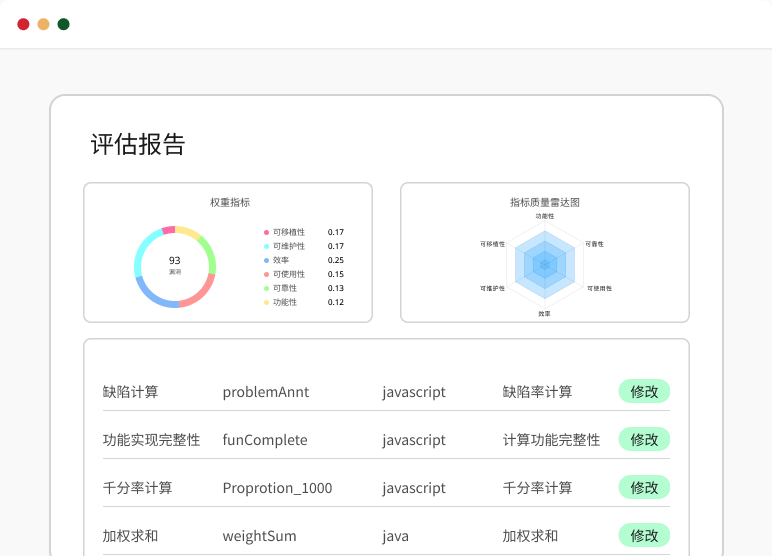Screen dimensions: 772x556
Task: Select the funComplete function name
Action: pyautogui.click(x=264, y=440)
